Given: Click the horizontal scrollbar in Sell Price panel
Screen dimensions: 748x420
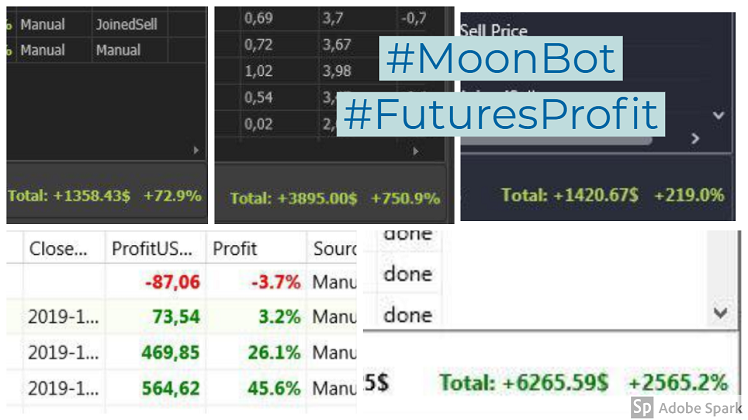Looking at the screenshot, I should 556,140.
